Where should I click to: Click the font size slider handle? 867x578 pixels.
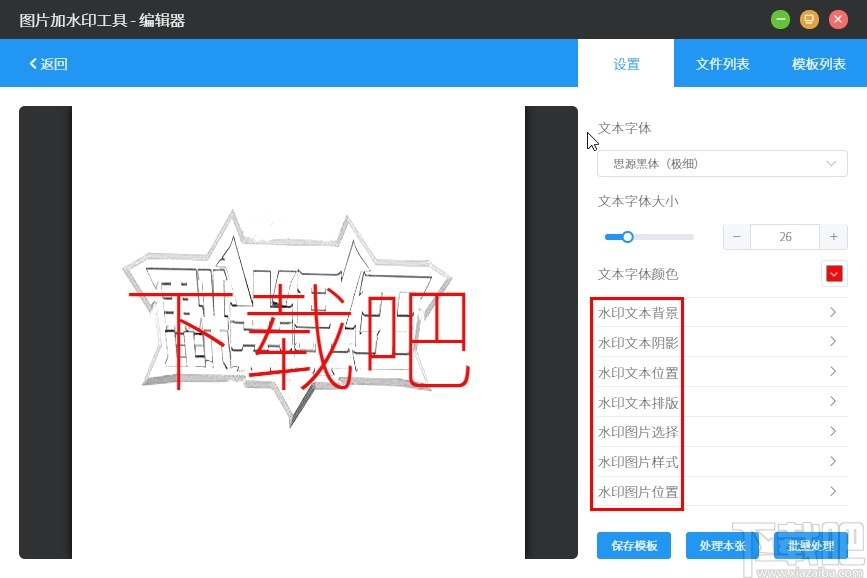[x=627, y=236]
